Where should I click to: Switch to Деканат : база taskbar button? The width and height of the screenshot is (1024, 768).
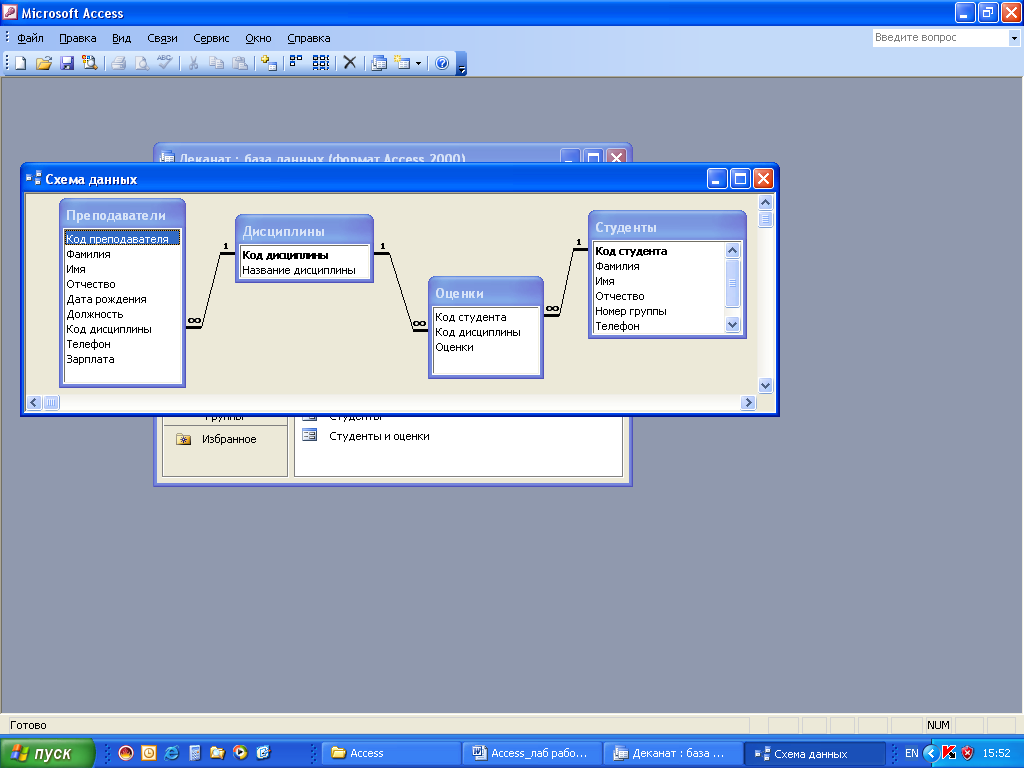click(672, 754)
